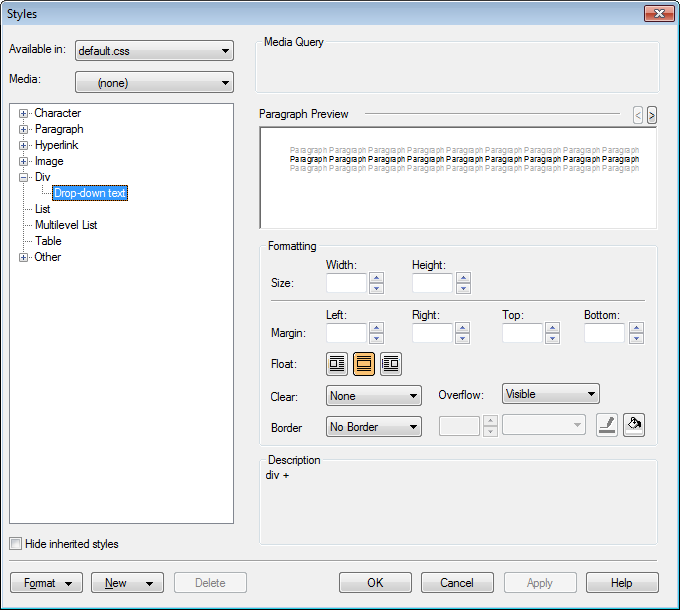This screenshot has width=680, height=610.
Task: Open the Available in dropdown
Action: click(x=154, y=51)
